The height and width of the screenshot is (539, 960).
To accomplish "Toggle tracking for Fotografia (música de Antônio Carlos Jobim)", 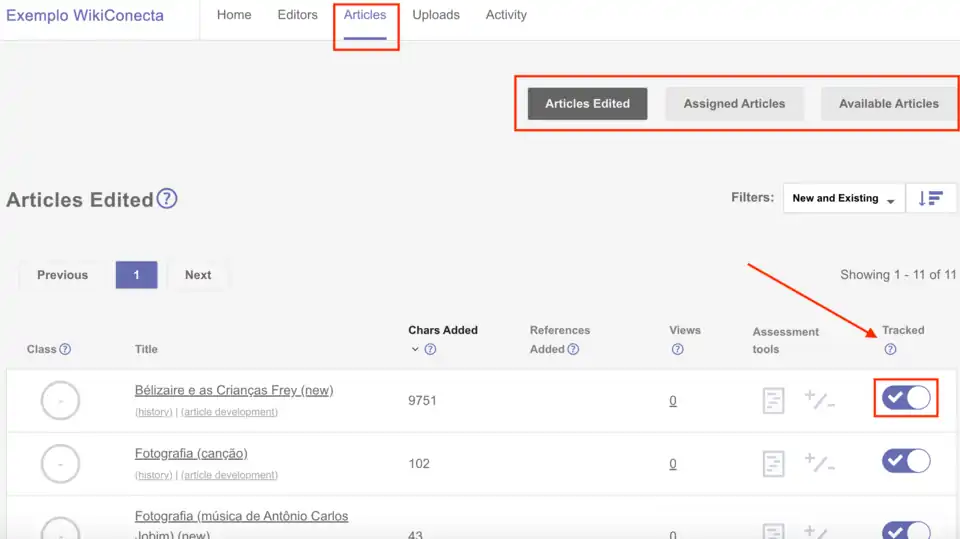I will [x=906, y=530].
